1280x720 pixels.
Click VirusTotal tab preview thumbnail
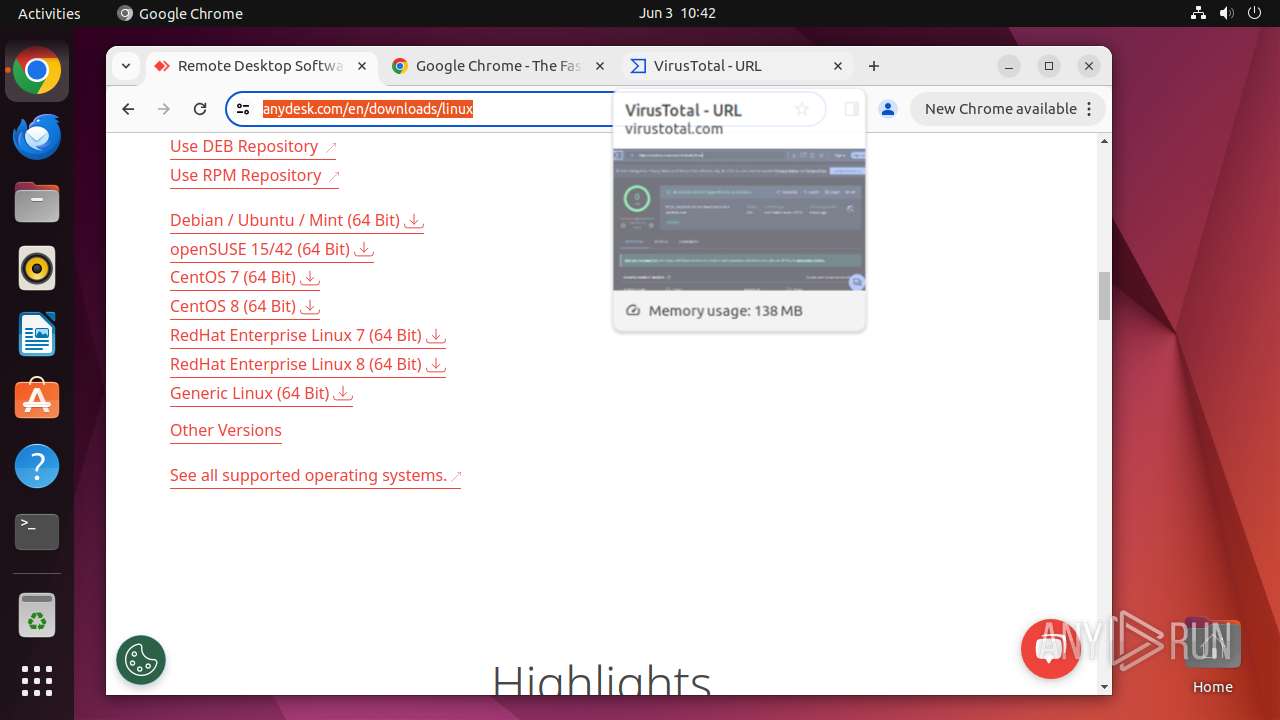tap(740, 220)
